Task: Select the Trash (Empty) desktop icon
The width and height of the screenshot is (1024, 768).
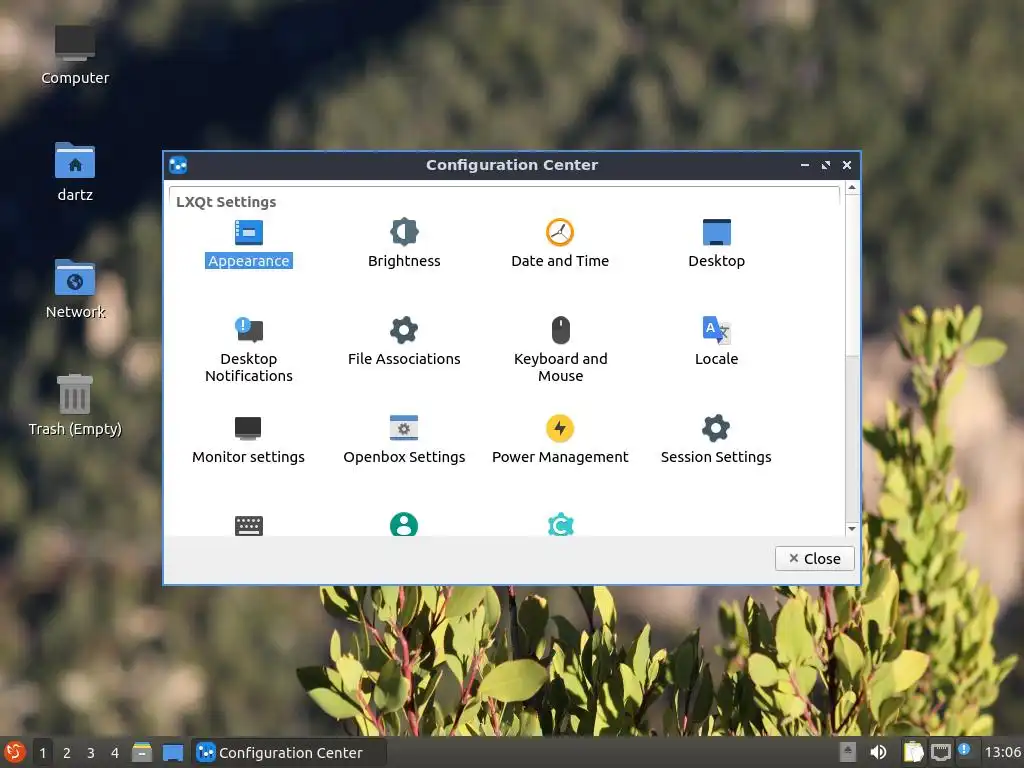Action: pyautogui.click(x=74, y=394)
